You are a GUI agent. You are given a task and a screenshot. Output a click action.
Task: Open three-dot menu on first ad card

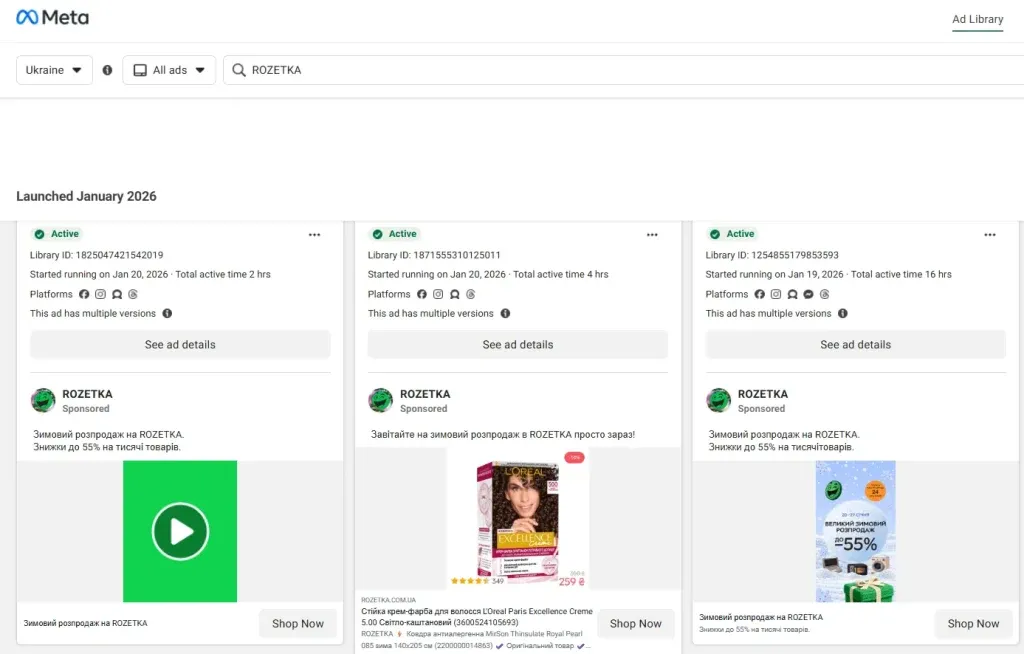[x=315, y=235]
